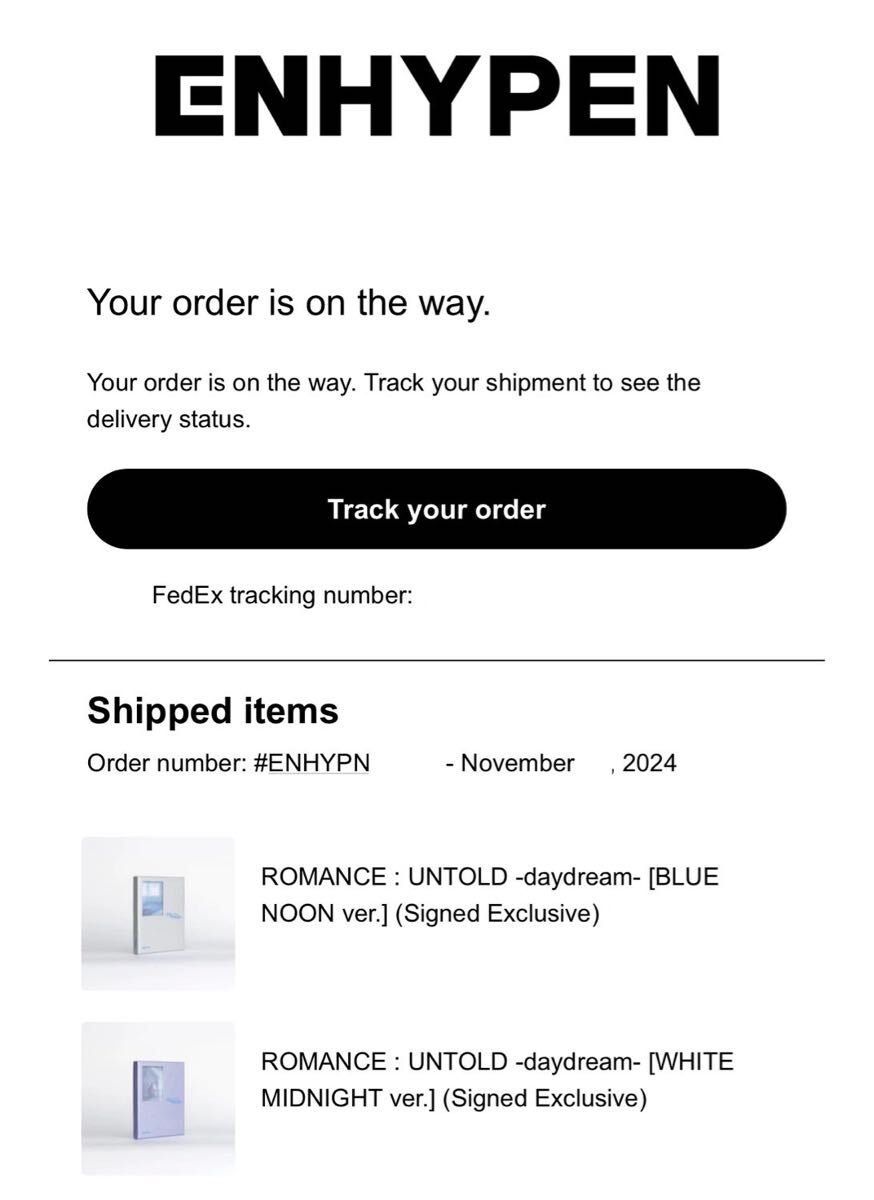Click the "Order number:" label

(166, 763)
